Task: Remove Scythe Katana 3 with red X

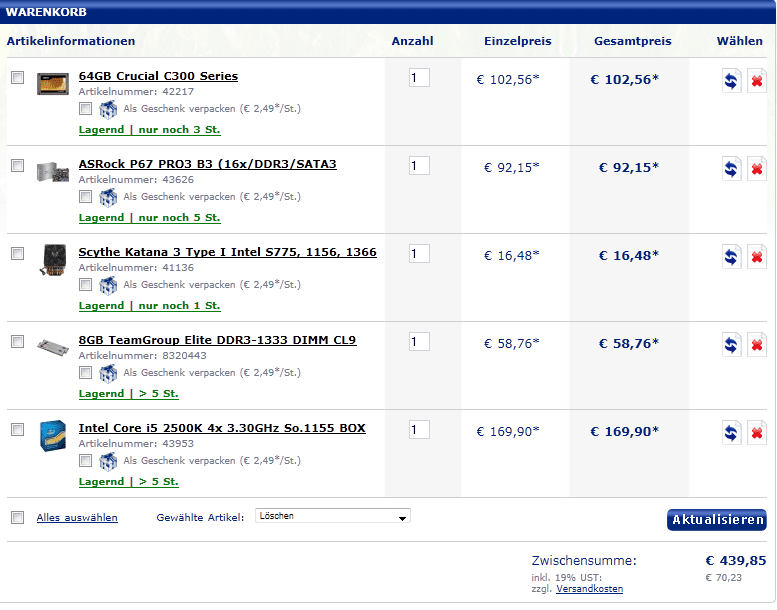Action: tap(757, 257)
